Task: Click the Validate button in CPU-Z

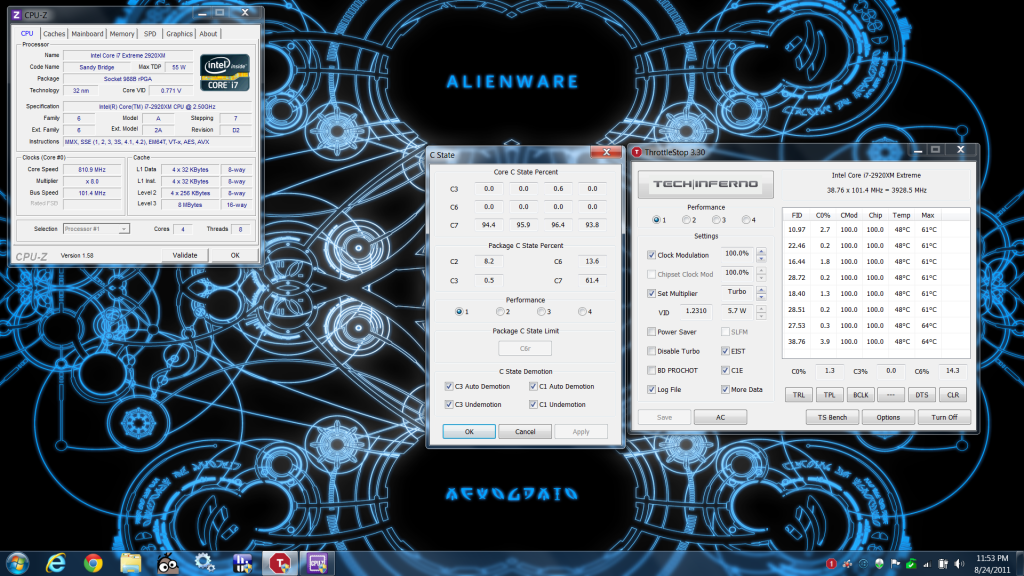Action: 185,255
